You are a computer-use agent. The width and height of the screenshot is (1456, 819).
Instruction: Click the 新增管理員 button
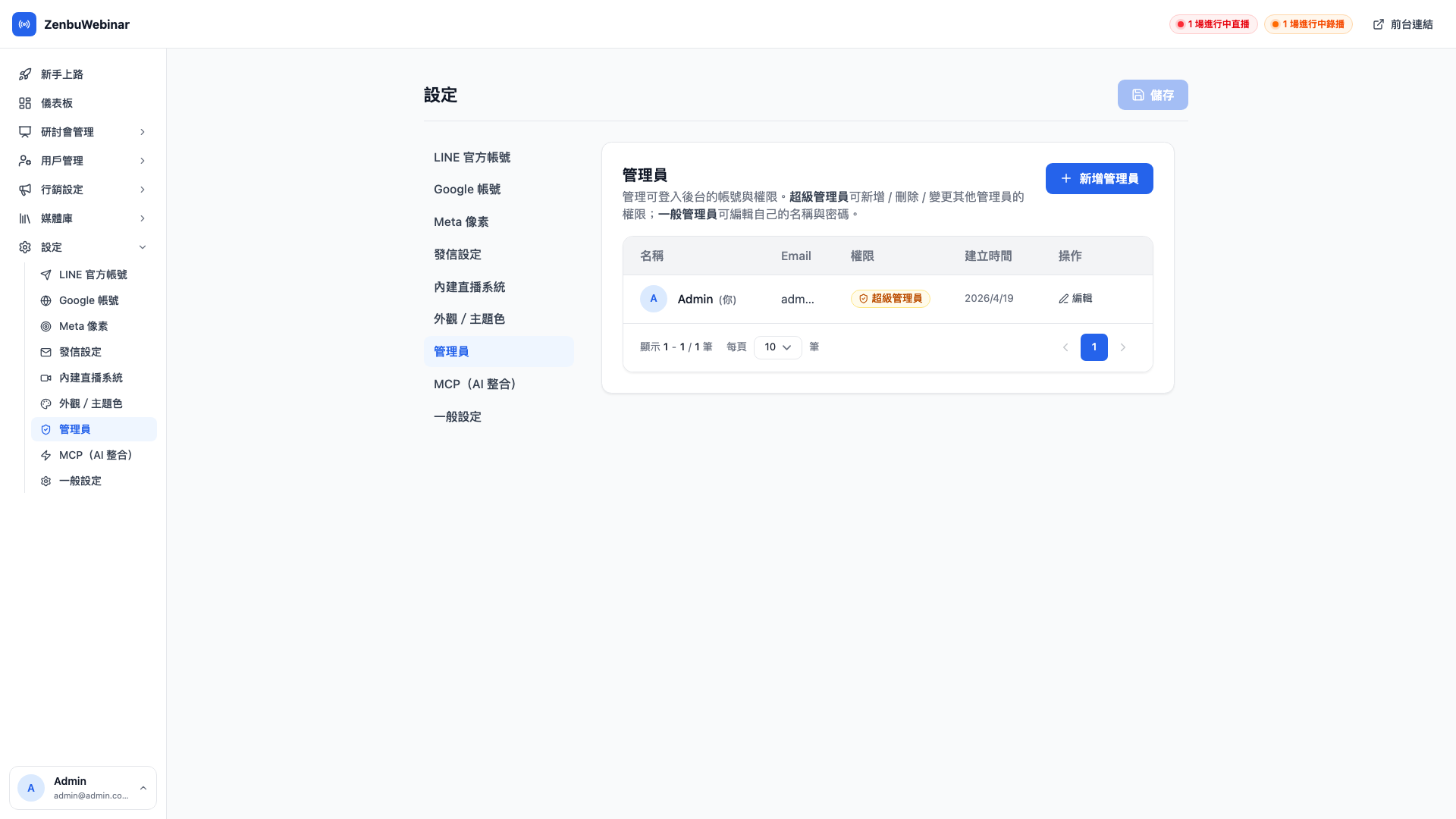(1099, 178)
